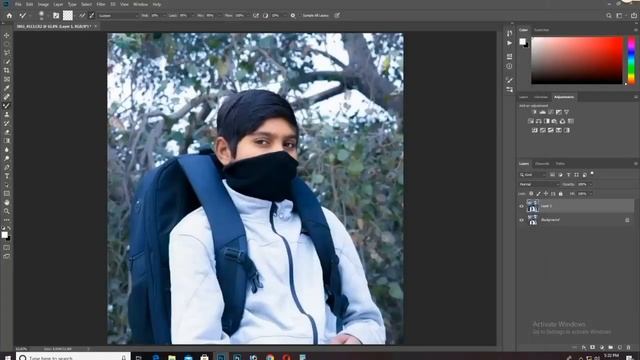Switch to the Channels tab

tap(542, 164)
